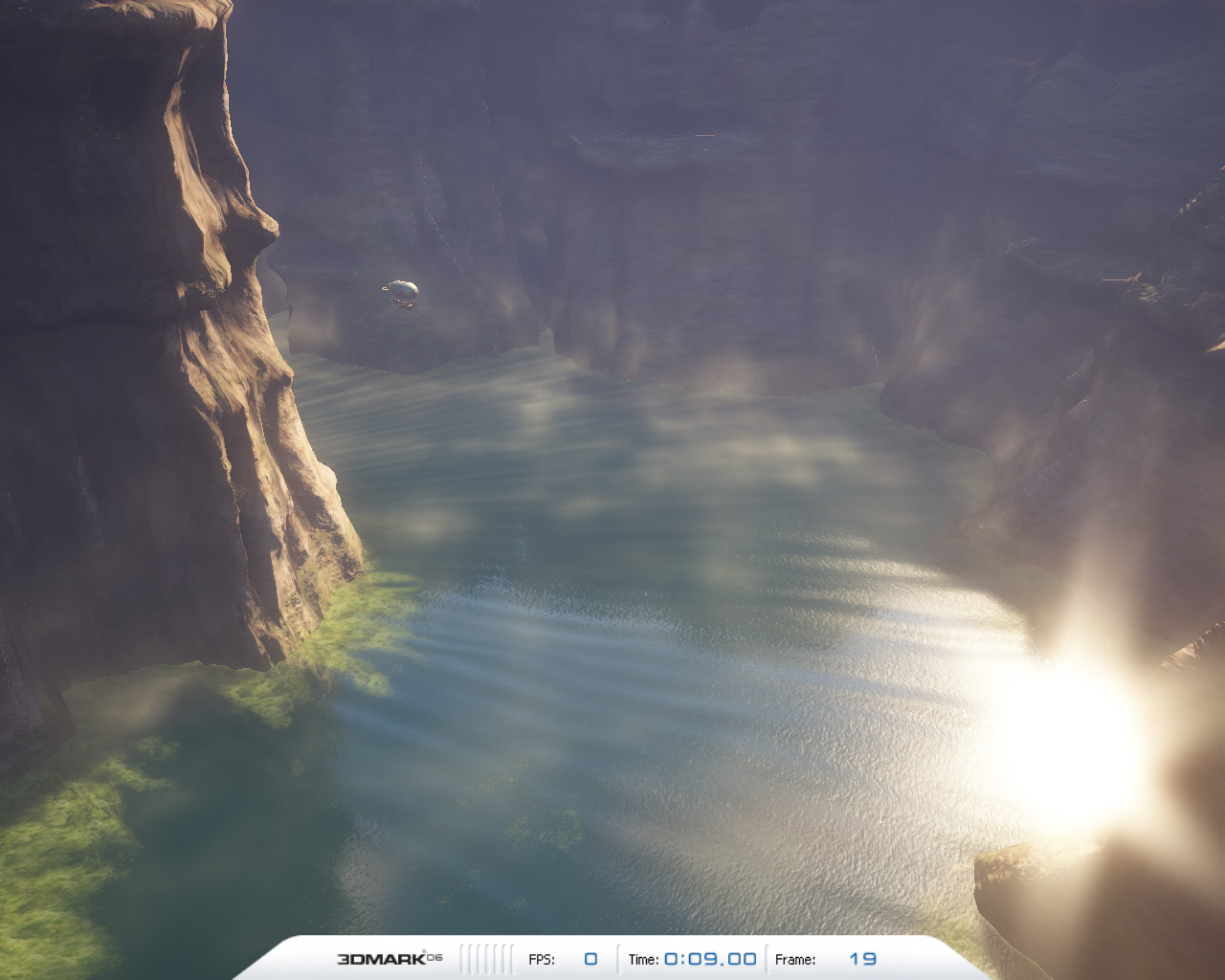The width and height of the screenshot is (1225, 980).
Task: Click the FPS value "0"
Action: [590, 959]
